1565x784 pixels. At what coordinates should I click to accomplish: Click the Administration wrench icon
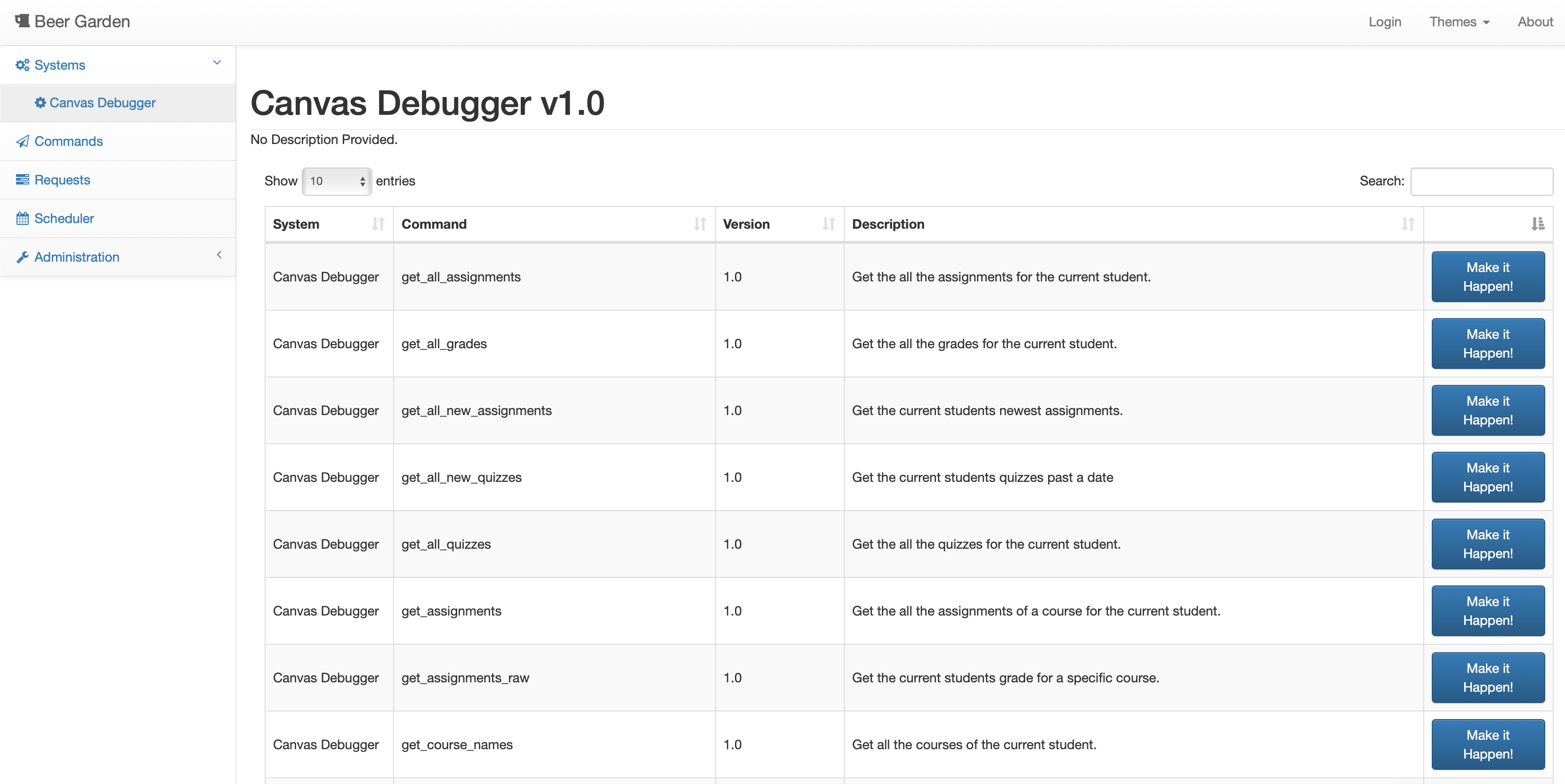pyautogui.click(x=23, y=257)
